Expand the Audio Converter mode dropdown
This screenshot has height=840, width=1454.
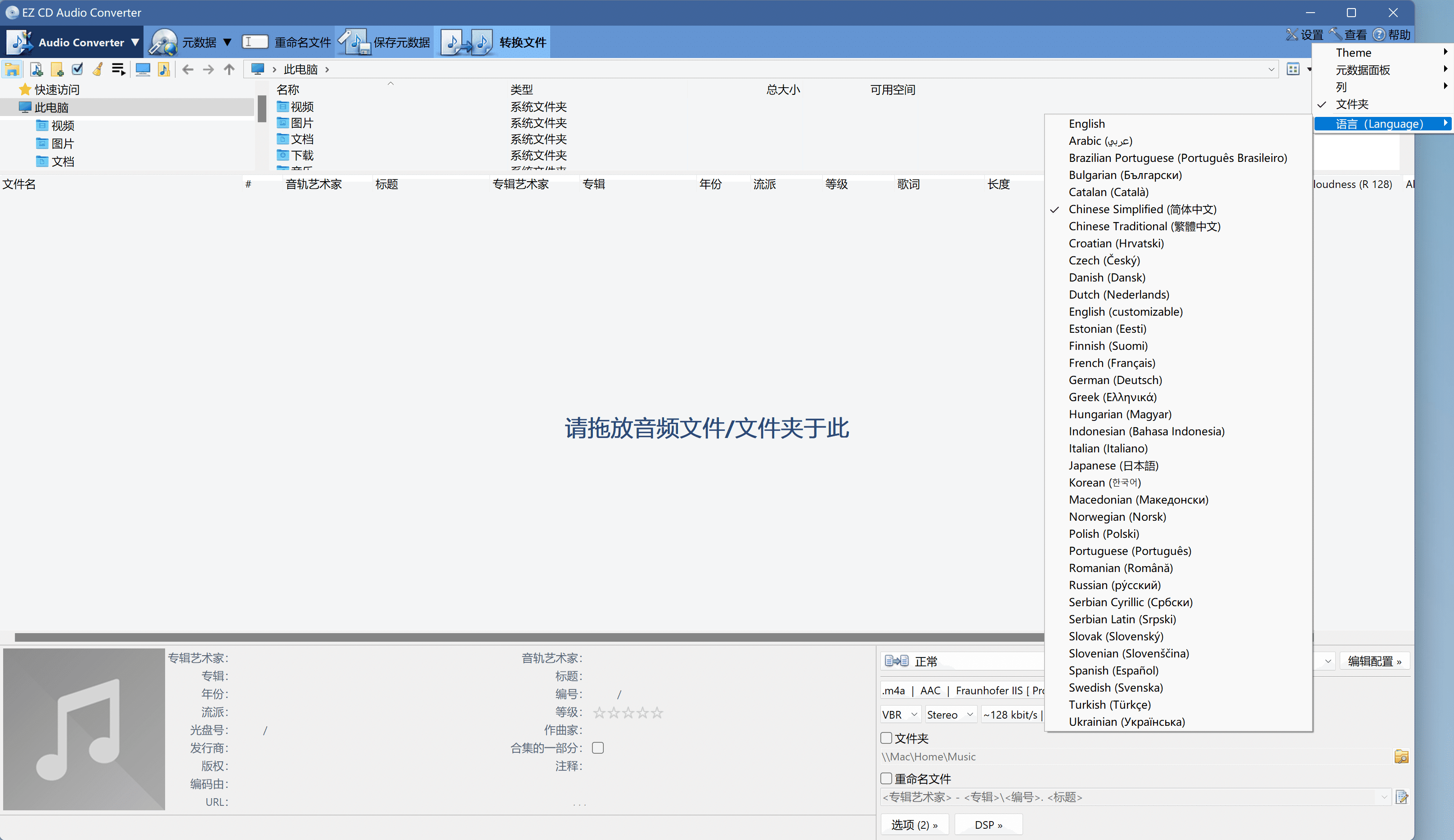click(x=135, y=42)
